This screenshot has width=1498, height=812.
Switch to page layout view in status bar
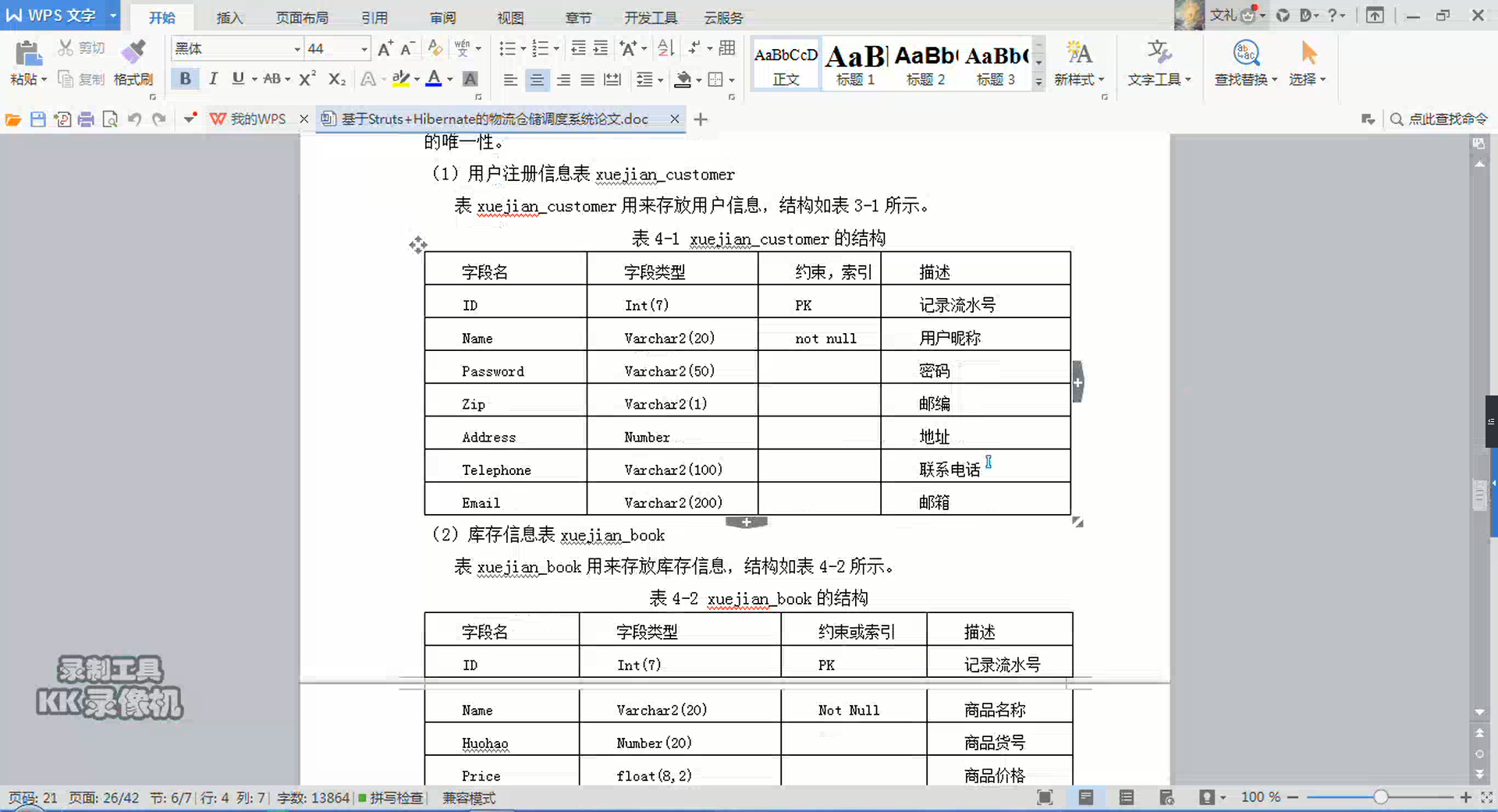[x=1085, y=797]
